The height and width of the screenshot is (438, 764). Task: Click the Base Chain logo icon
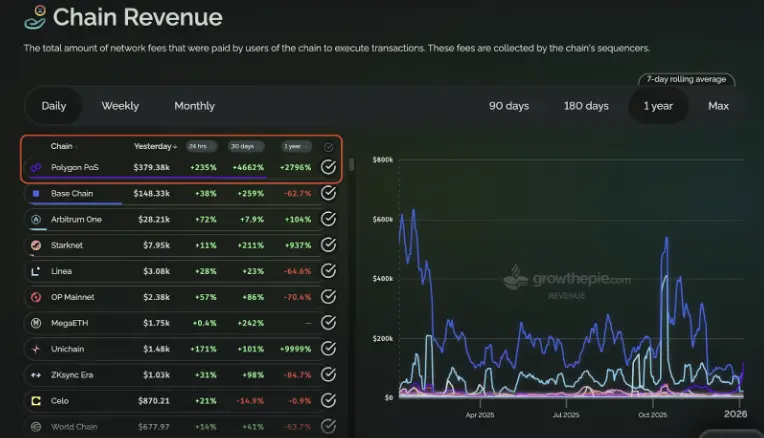[x=36, y=193]
